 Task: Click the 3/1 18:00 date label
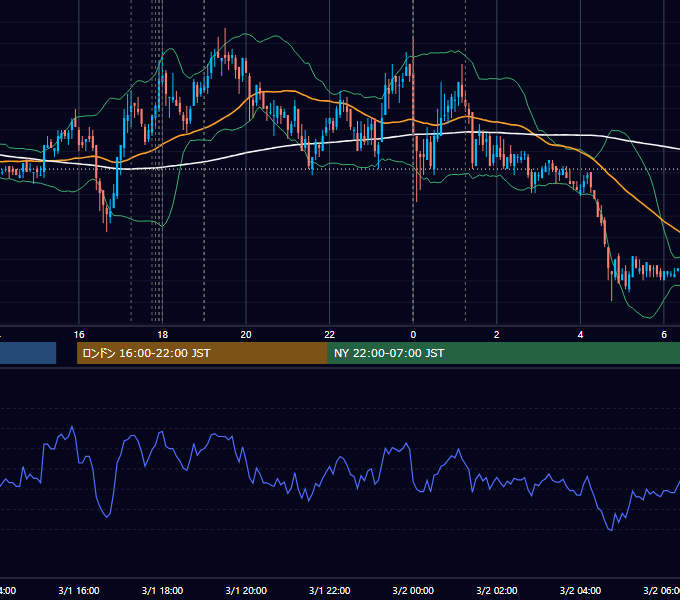pyautogui.click(x=163, y=590)
